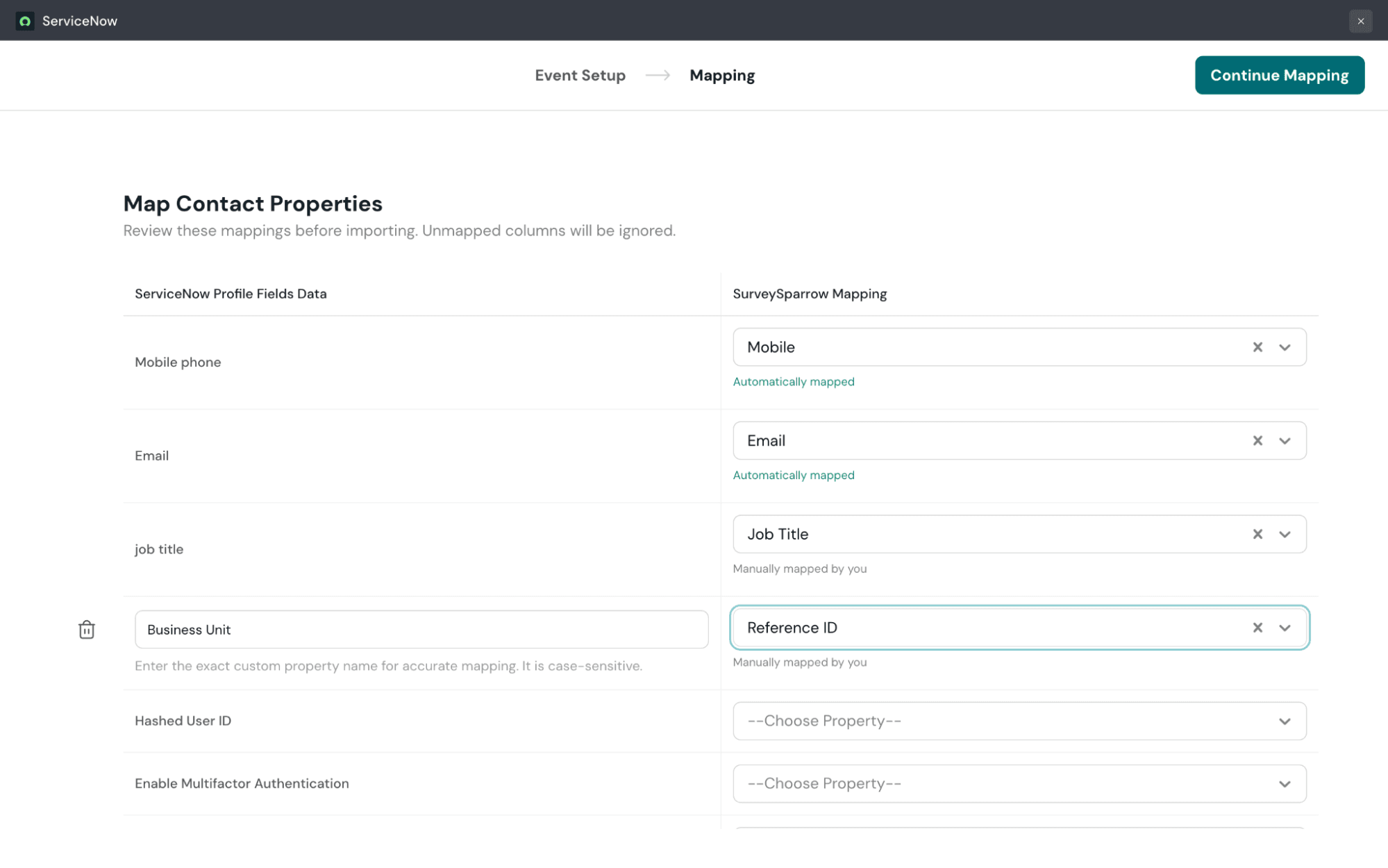Clear the Email mapping selection
Viewport: 1388px width, 868px height.
[x=1257, y=441]
